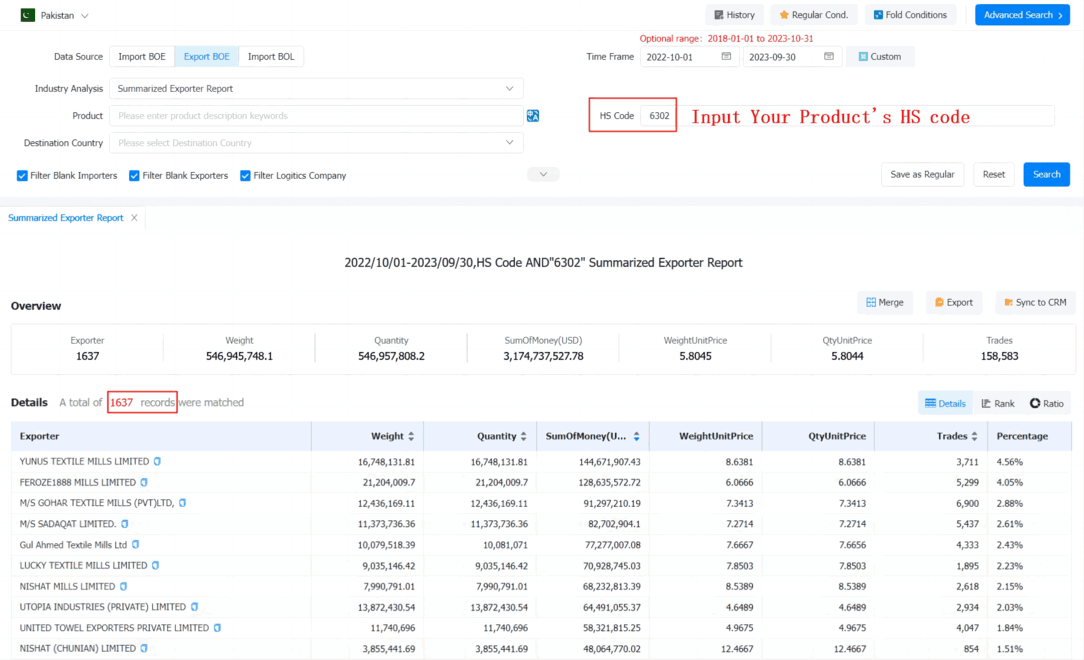The width and height of the screenshot is (1084, 660).
Task: Open the Pakistan country dropdown
Action: coord(55,15)
